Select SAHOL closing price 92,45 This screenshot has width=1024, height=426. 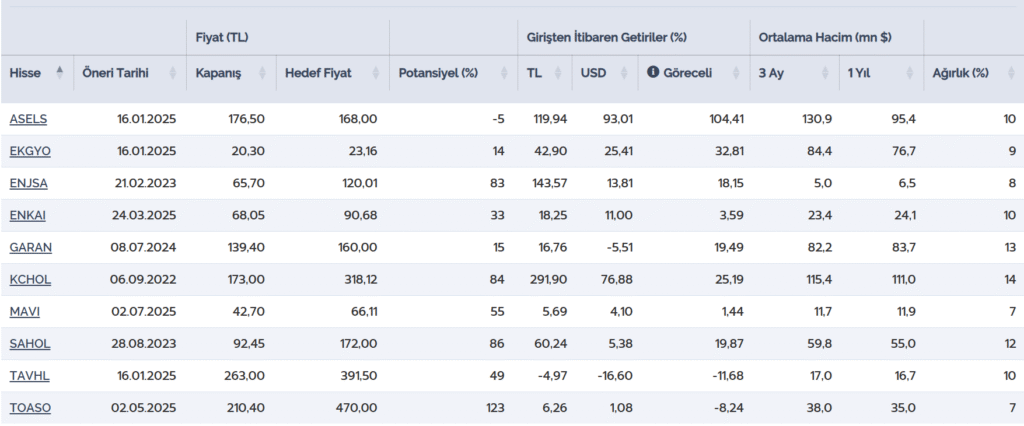click(x=250, y=344)
